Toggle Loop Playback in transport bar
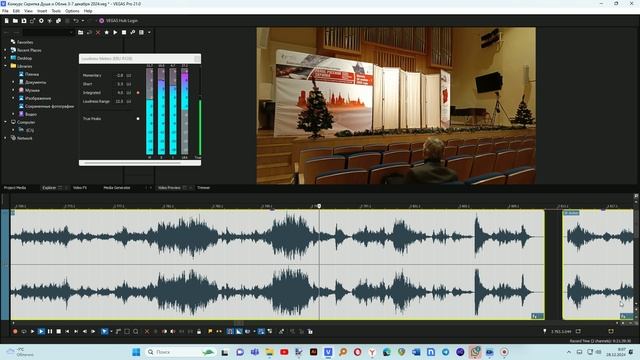The width and height of the screenshot is (640, 360). click(x=24, y=331)
